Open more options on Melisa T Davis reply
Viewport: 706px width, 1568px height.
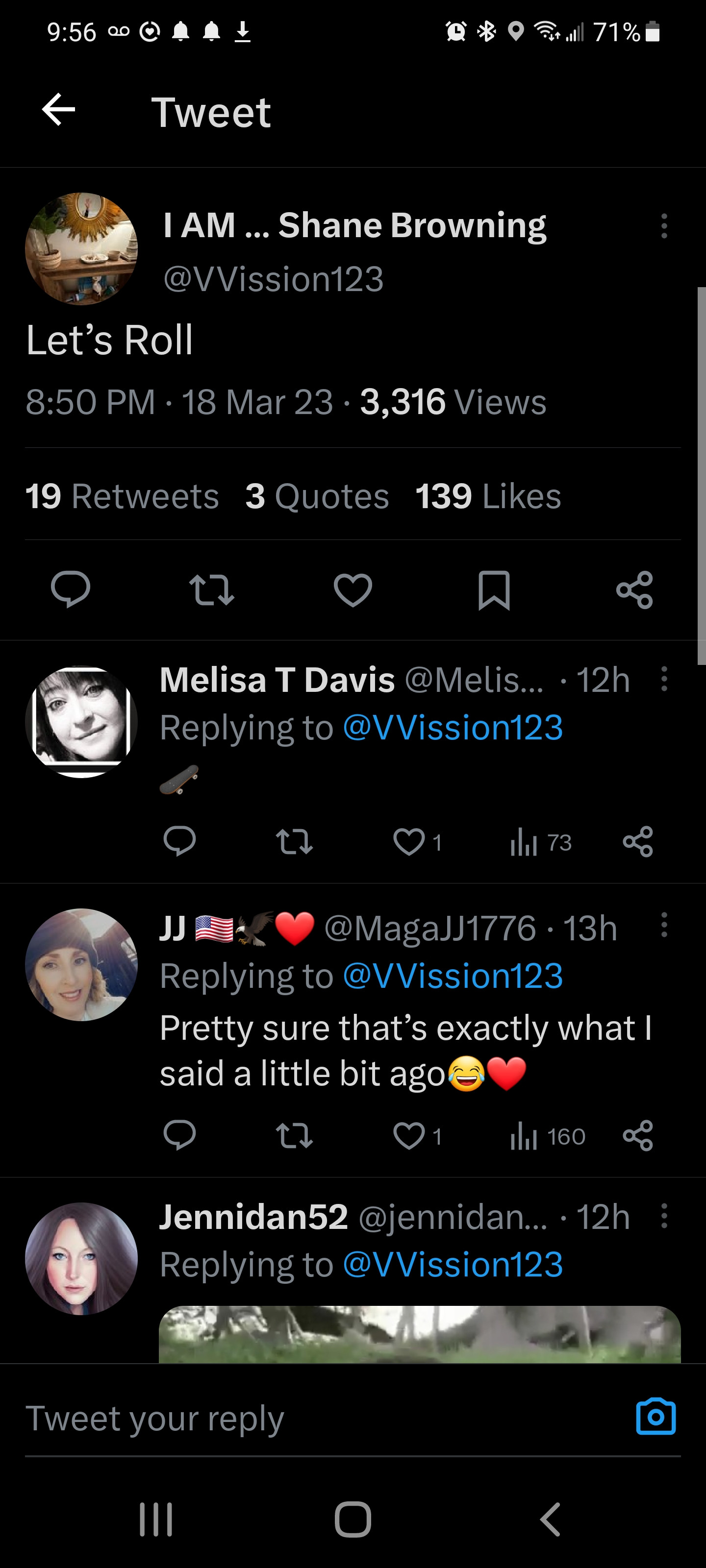pos(664,679)
